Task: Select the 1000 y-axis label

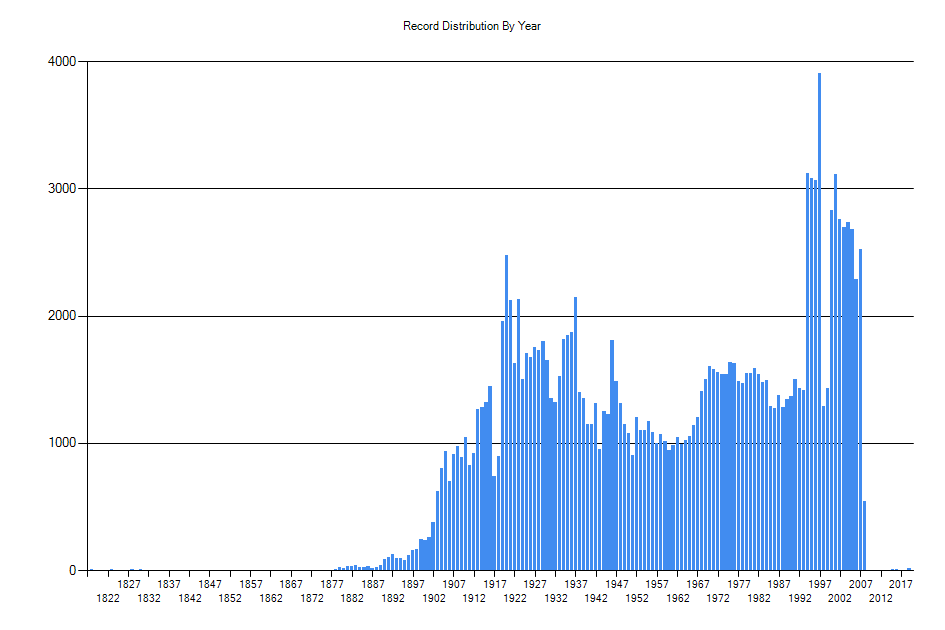Action: [62, 443]
